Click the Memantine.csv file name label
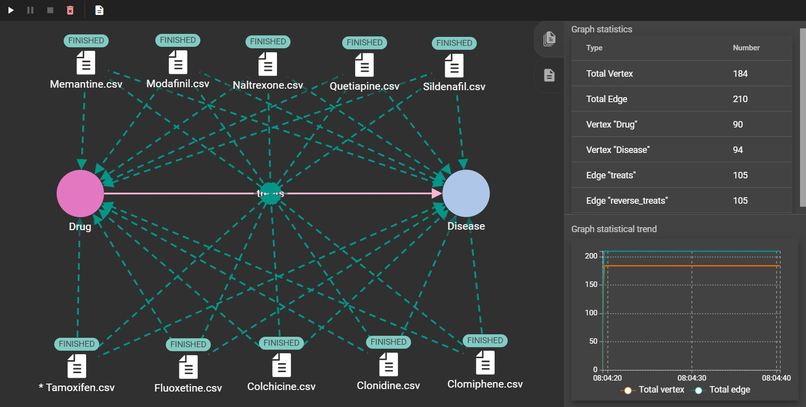The width and height of the screenshot is (806, 407). (86, 84)
